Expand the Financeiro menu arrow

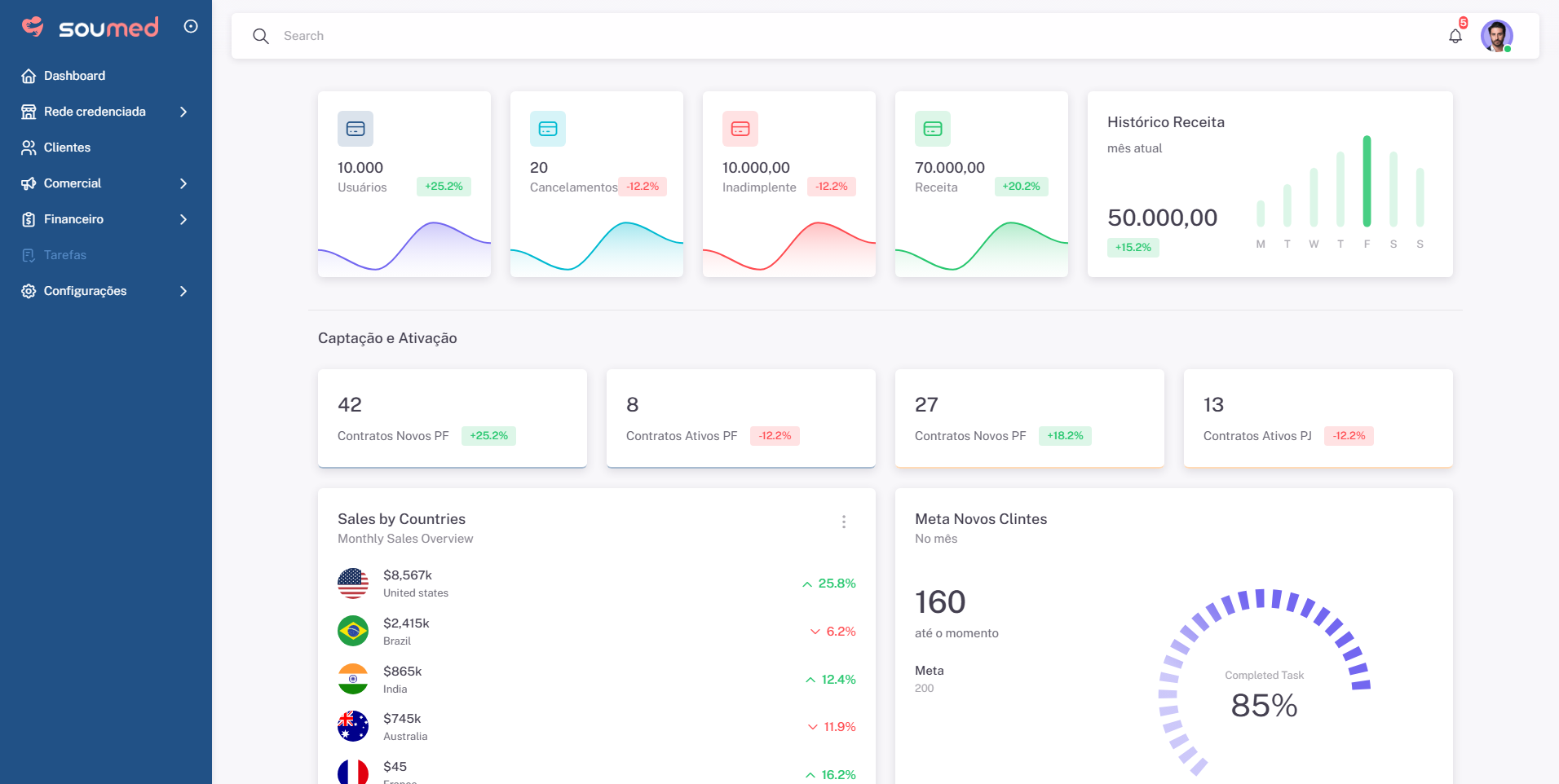(x=183, y=219)
